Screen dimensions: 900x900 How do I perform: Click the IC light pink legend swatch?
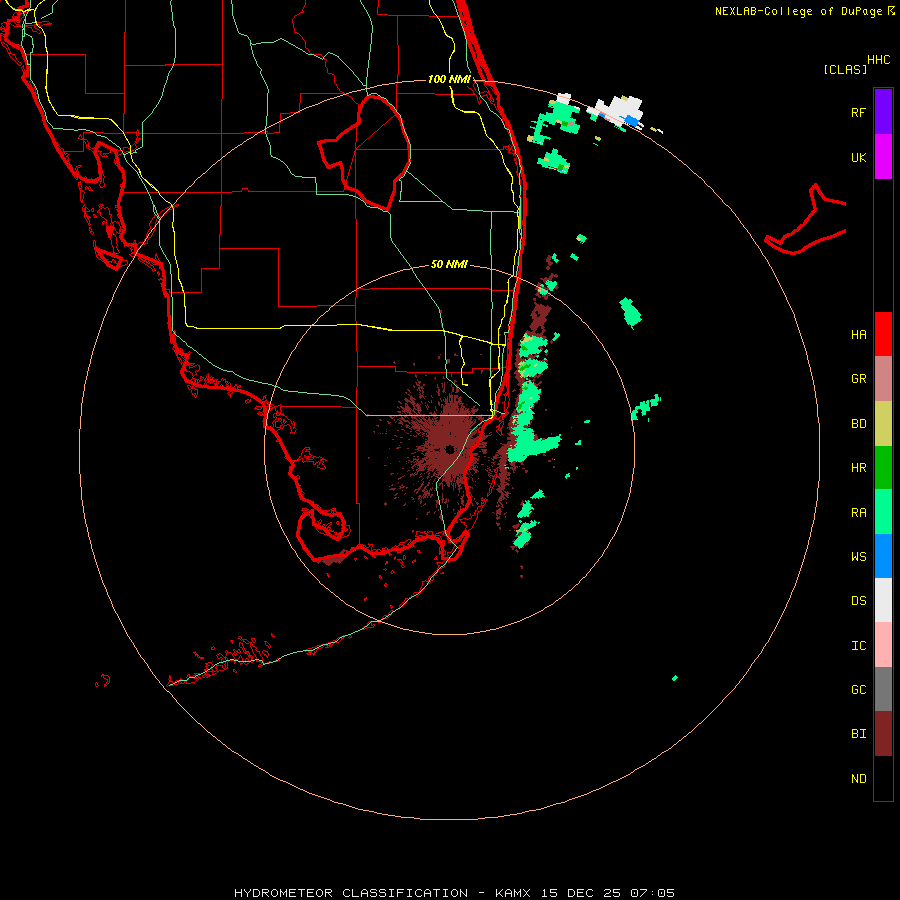(x=883, y=645)
